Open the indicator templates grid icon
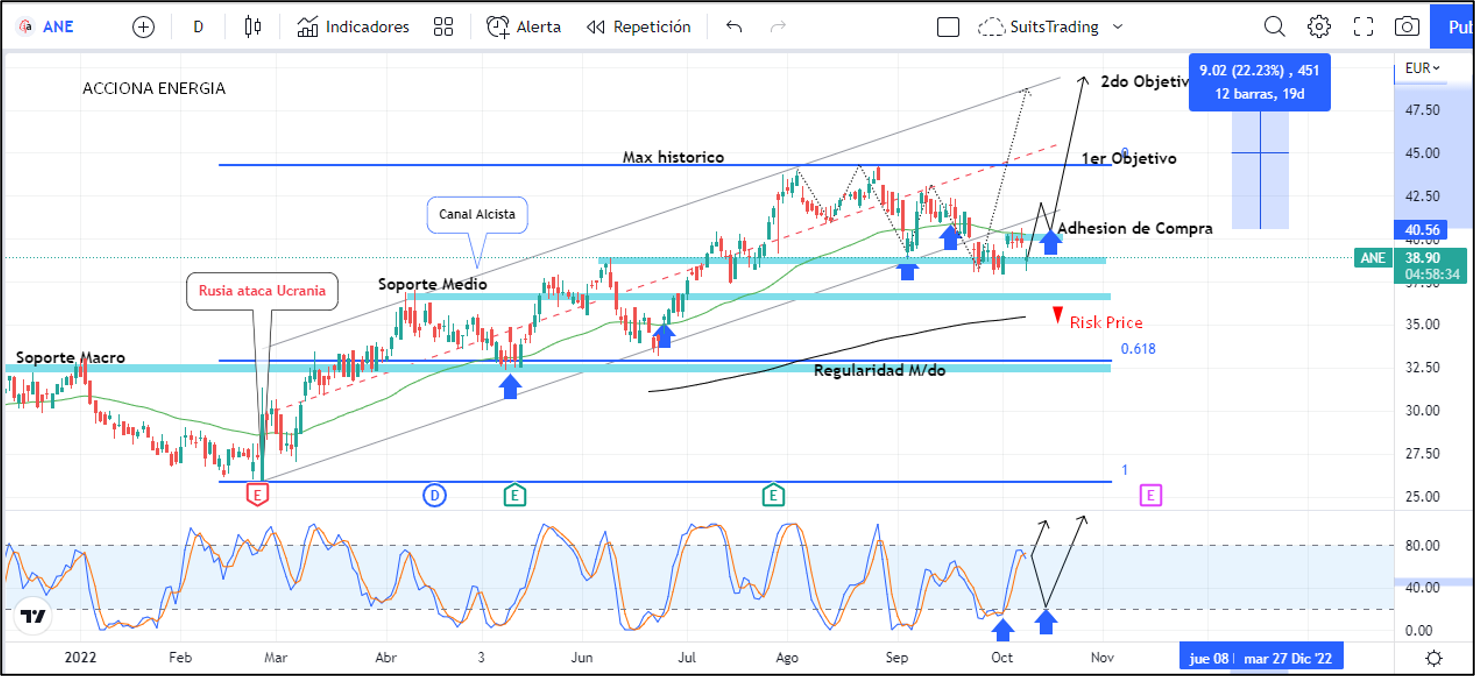This screenshot has height=676, width=1476. 443,27
